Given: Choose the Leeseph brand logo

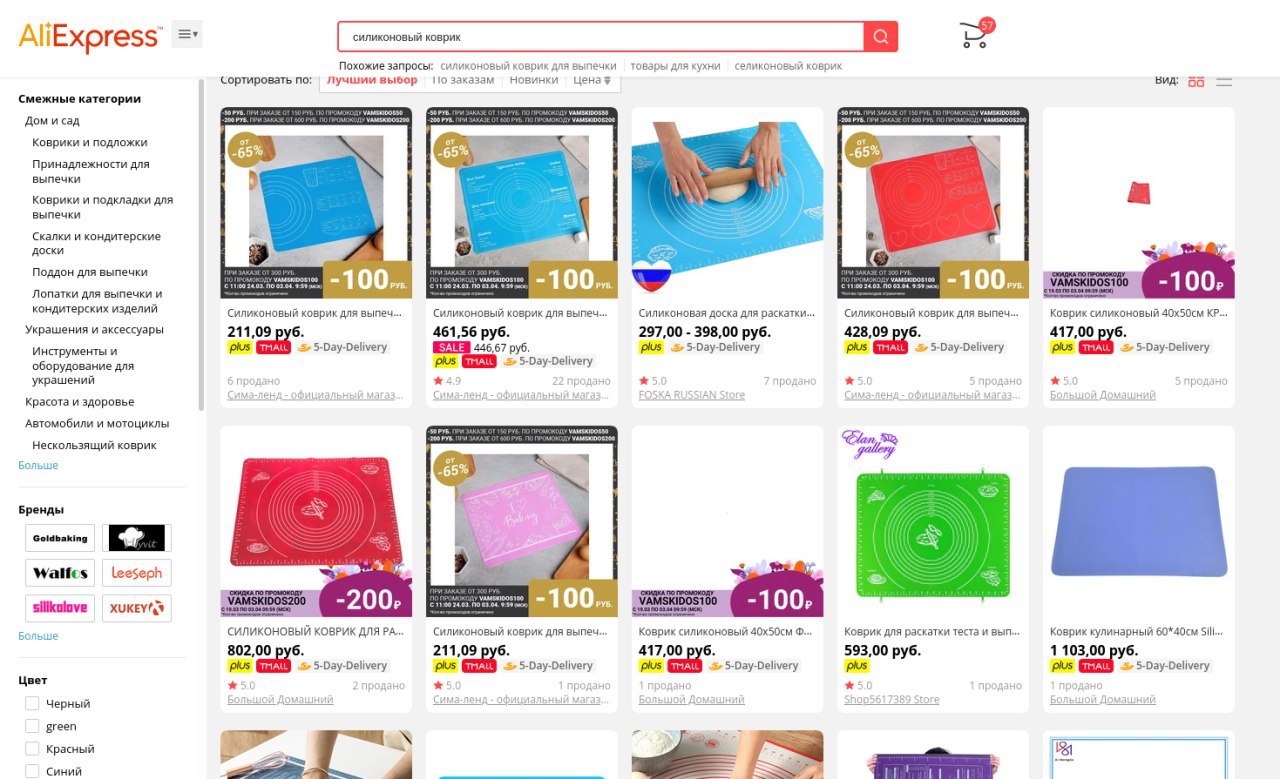Looking at the screenshot, I should click(x=137, y=573).
